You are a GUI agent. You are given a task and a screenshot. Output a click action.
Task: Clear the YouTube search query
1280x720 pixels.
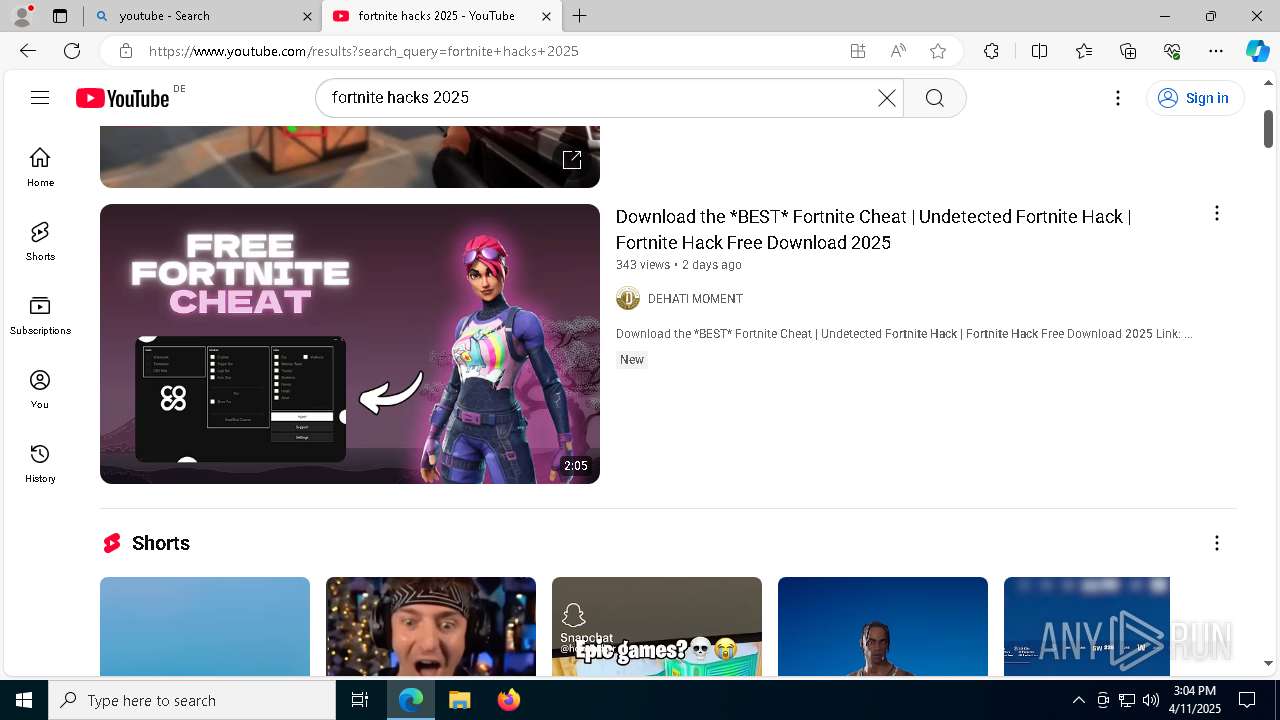point(887,98)
